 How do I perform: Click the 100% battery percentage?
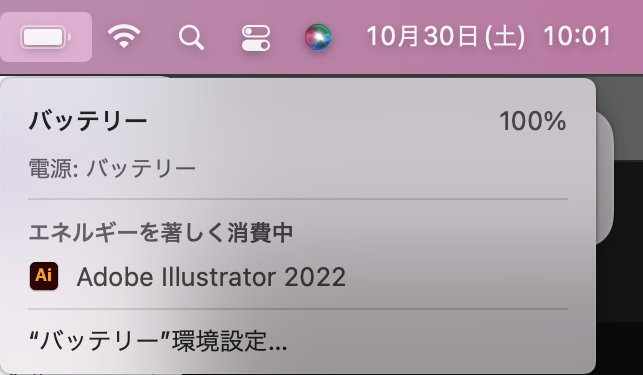532,121
